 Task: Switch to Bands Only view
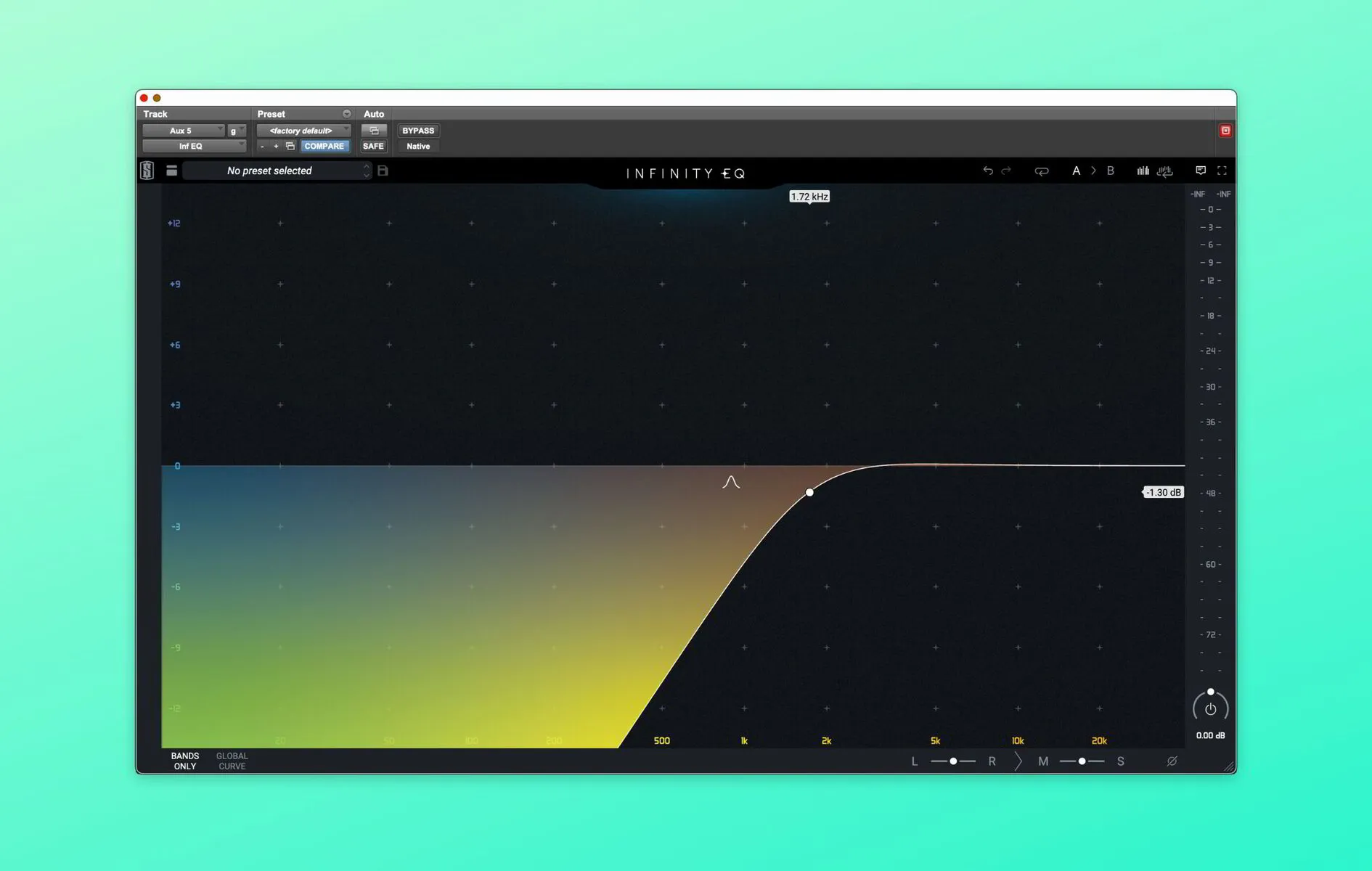[185, 761]
